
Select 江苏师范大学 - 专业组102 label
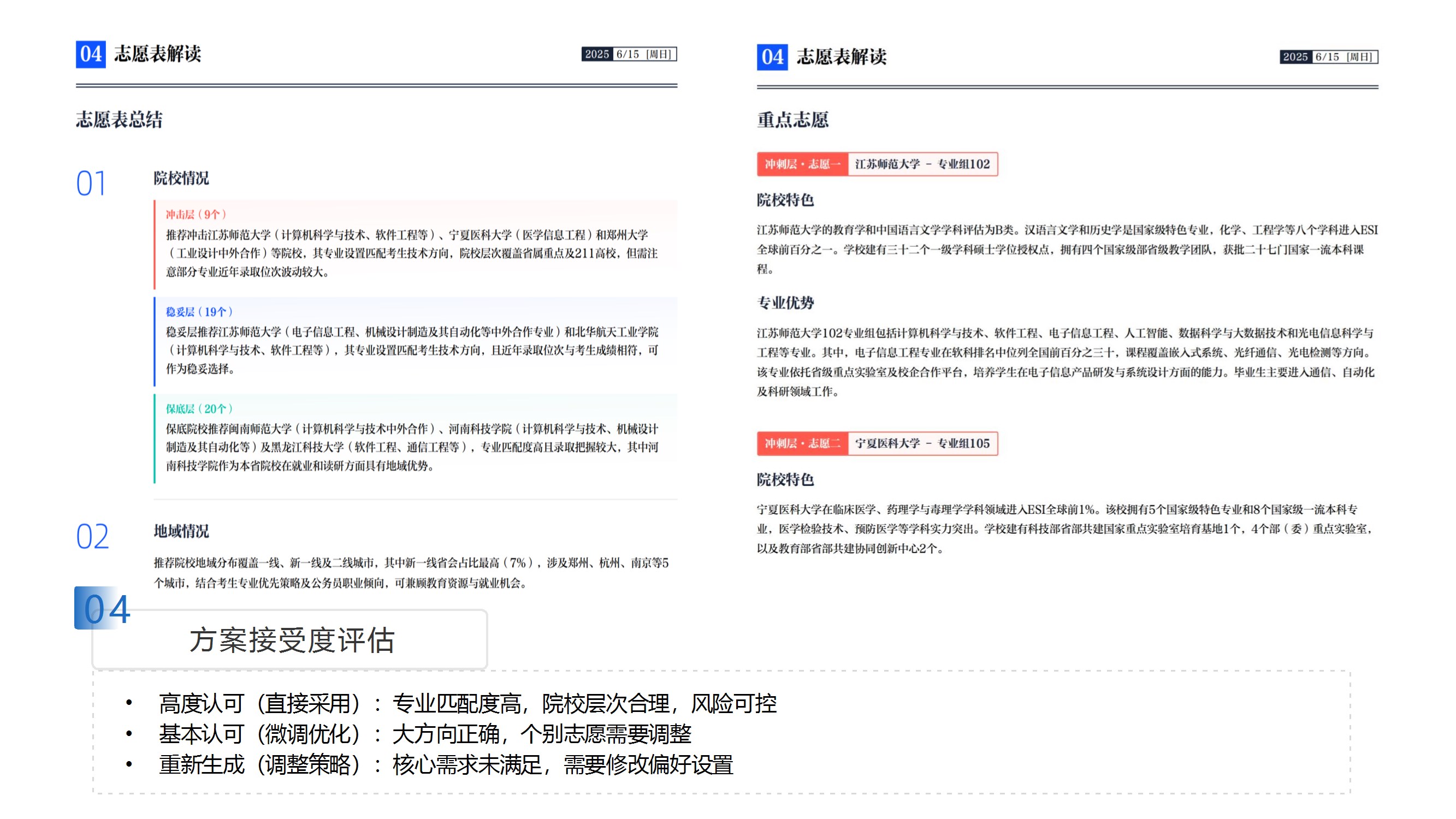tap(922, 164)
